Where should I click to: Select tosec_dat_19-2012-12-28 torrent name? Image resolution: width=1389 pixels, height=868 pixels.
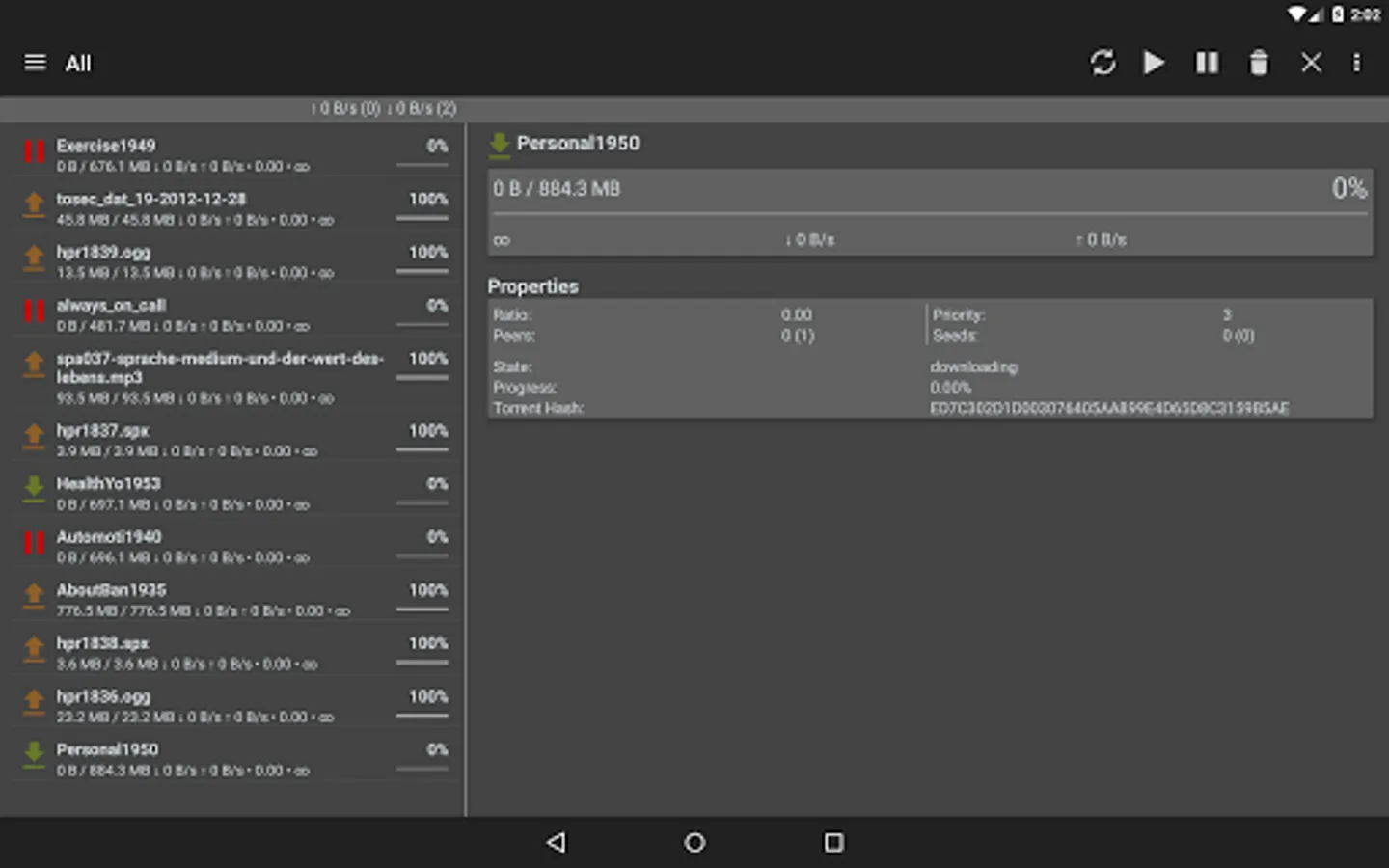150,199
